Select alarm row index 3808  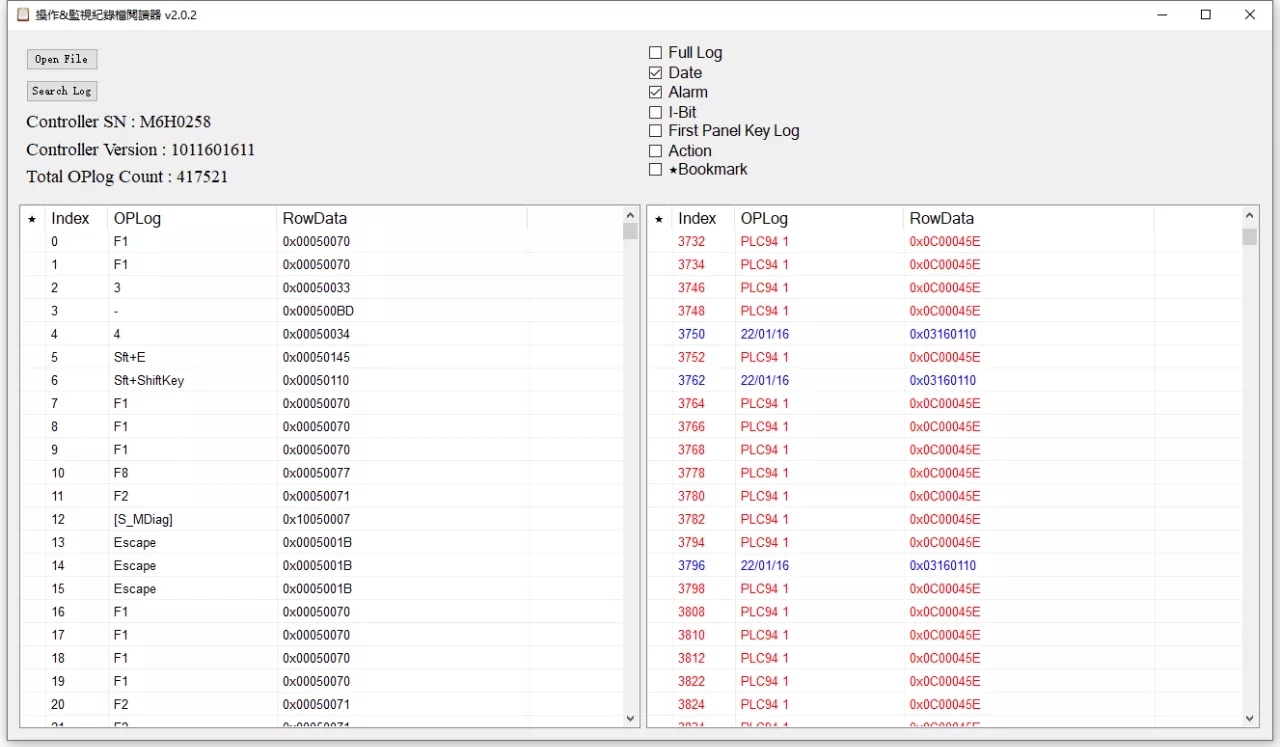(x=945, y=612)
